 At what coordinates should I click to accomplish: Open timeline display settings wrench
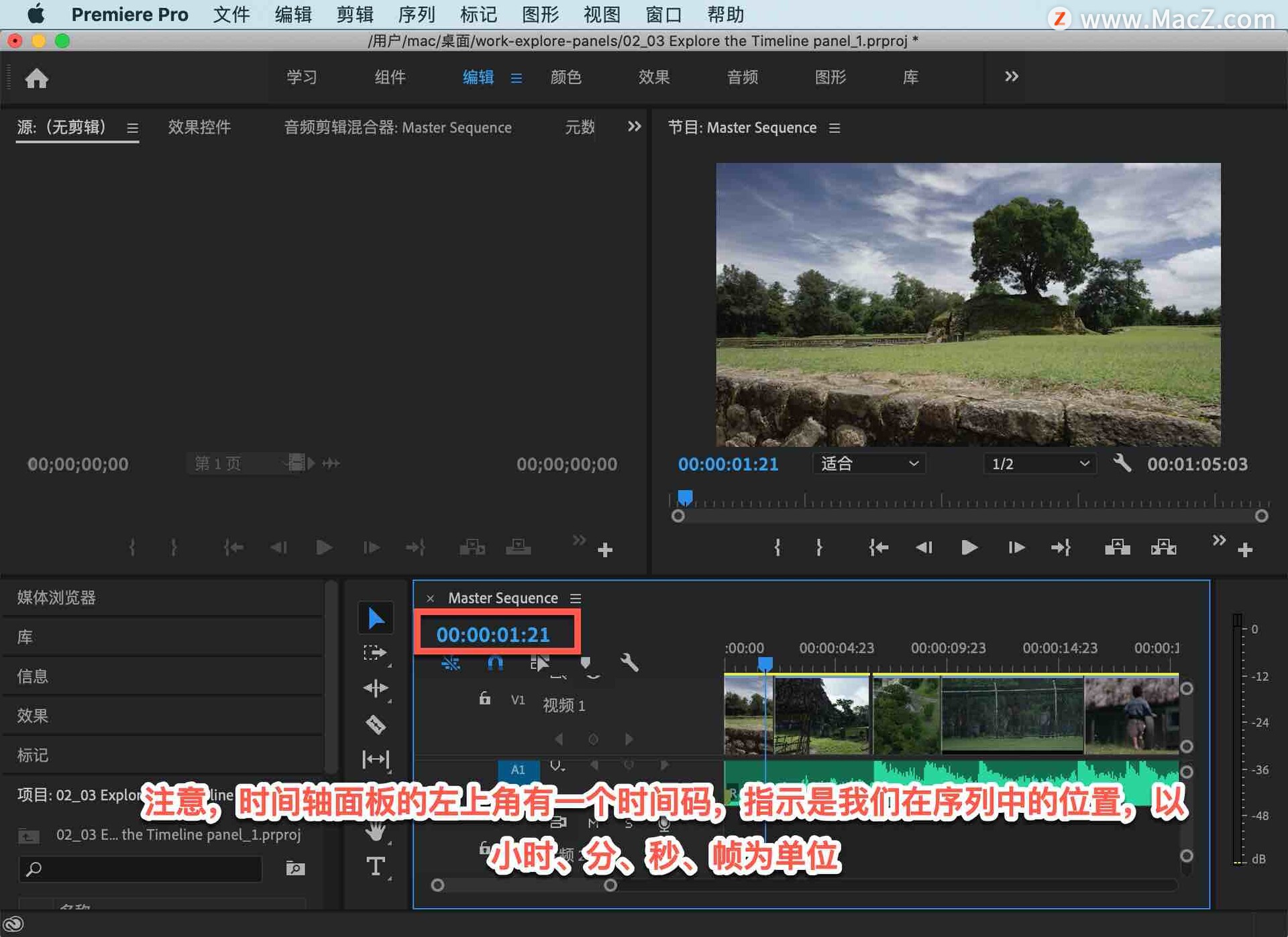[629, 663]
